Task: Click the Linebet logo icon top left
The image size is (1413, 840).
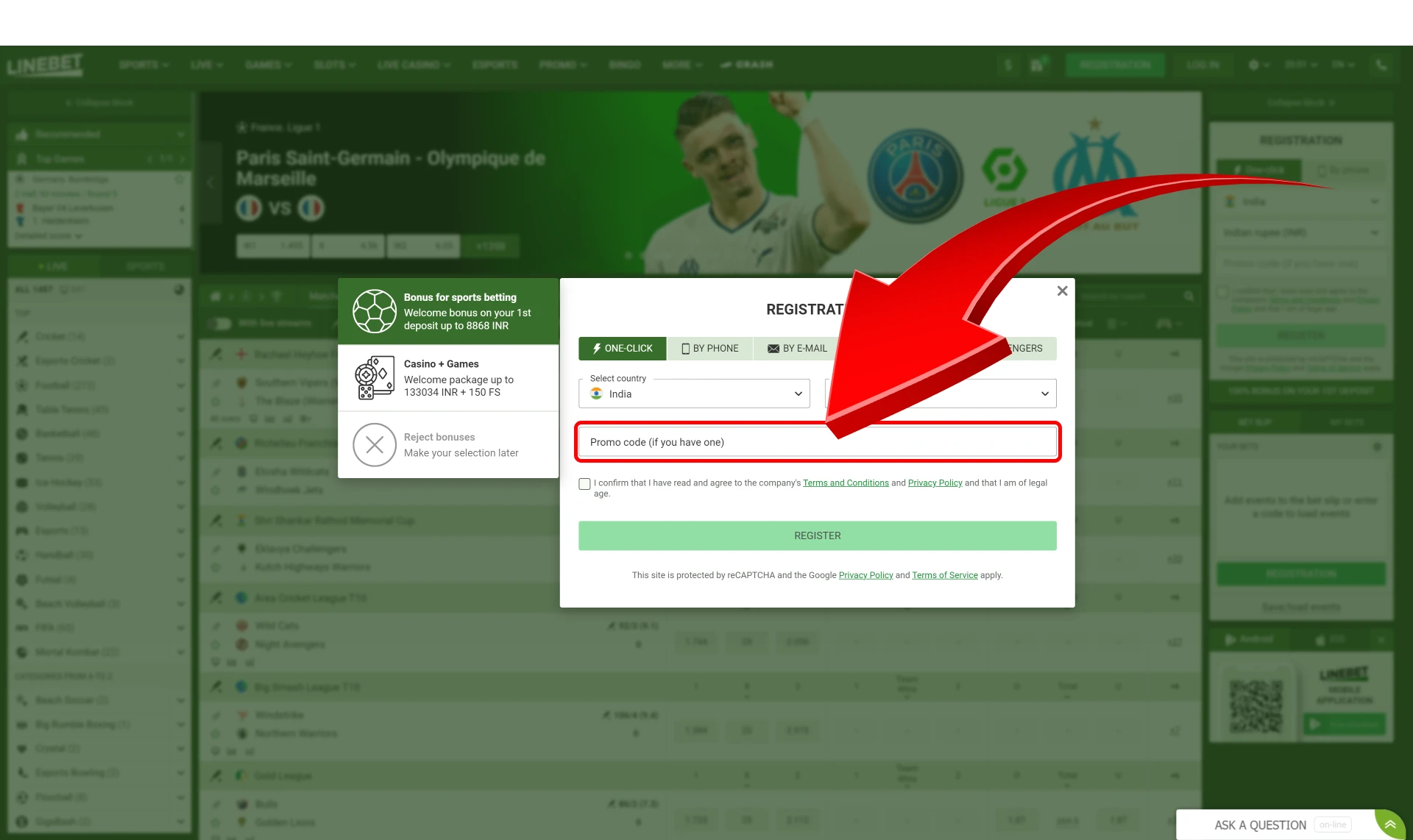Action: pyautogui.click(x=45, y=65)
